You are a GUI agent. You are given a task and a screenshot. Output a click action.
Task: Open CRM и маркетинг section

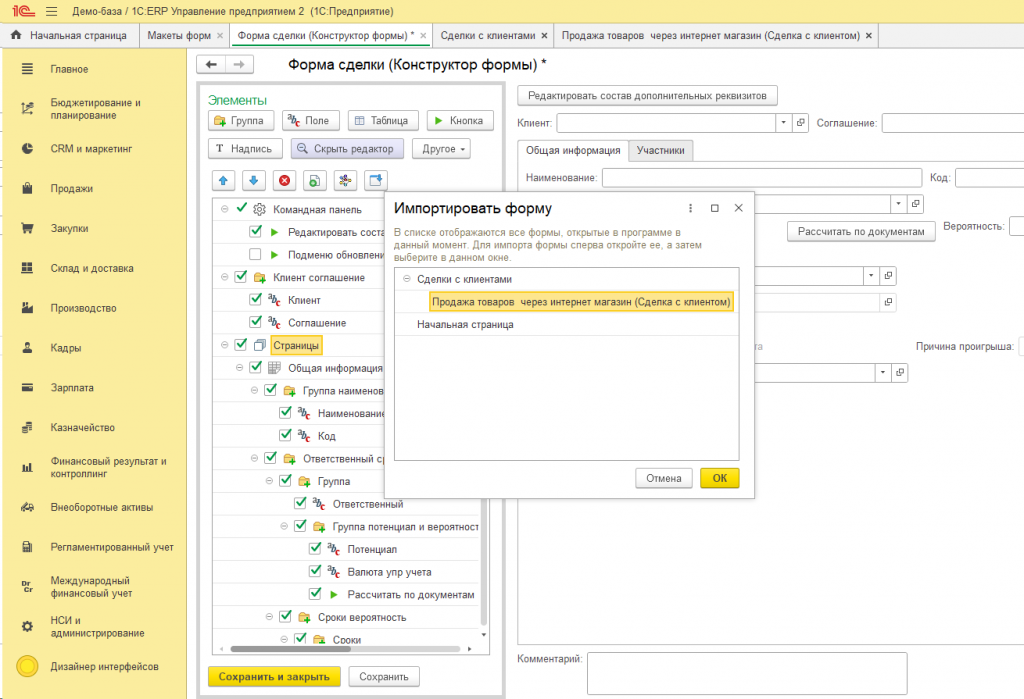91,149
